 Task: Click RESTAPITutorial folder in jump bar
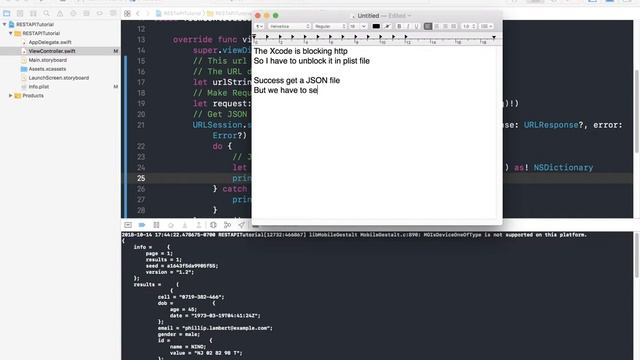pos(229,13)
